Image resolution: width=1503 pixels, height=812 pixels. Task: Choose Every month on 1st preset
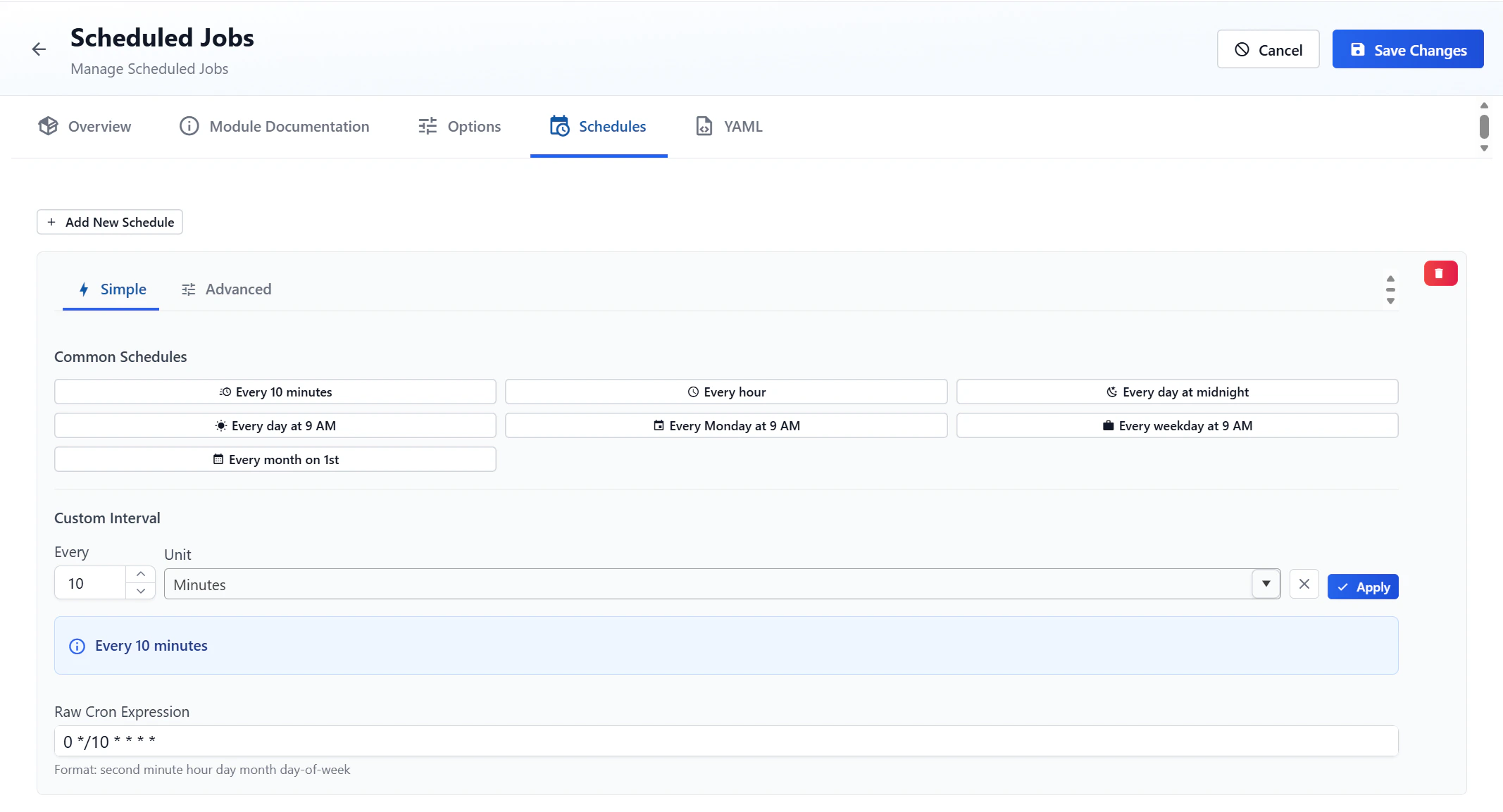tap(275, 459)
